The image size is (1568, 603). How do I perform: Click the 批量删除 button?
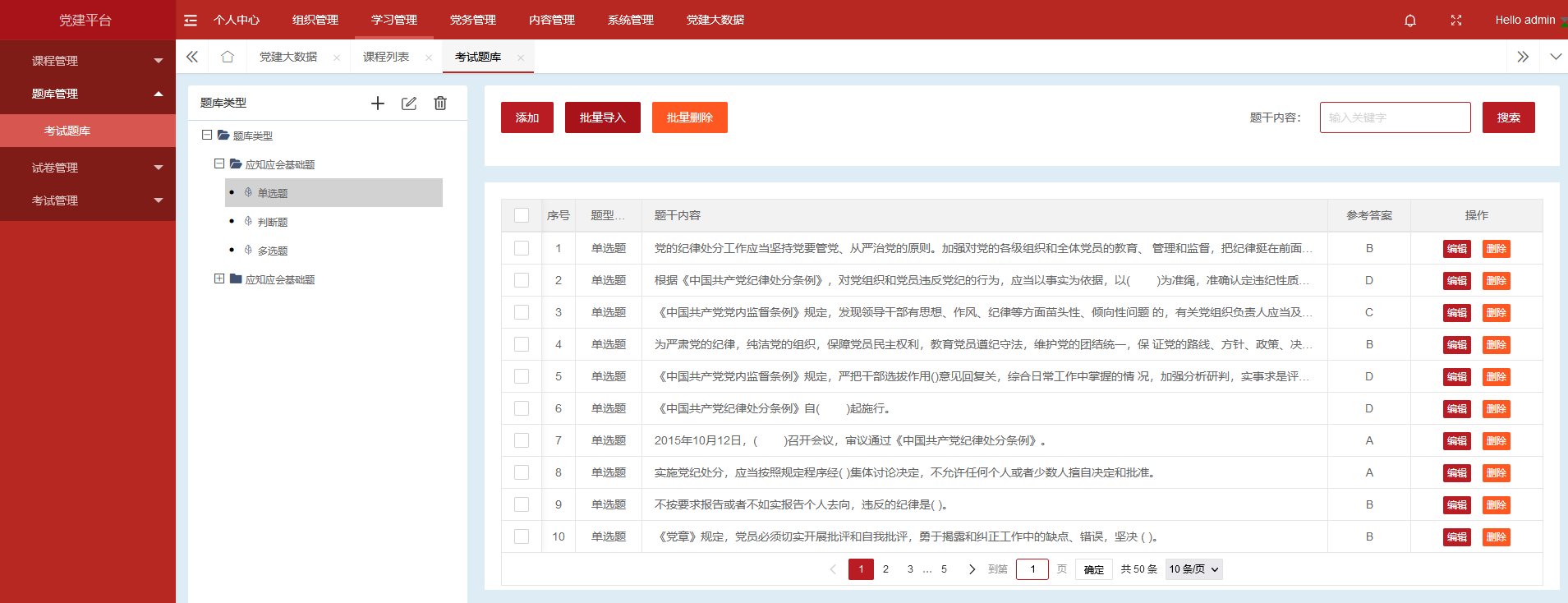pyautogui.click(x=690, y=117)
